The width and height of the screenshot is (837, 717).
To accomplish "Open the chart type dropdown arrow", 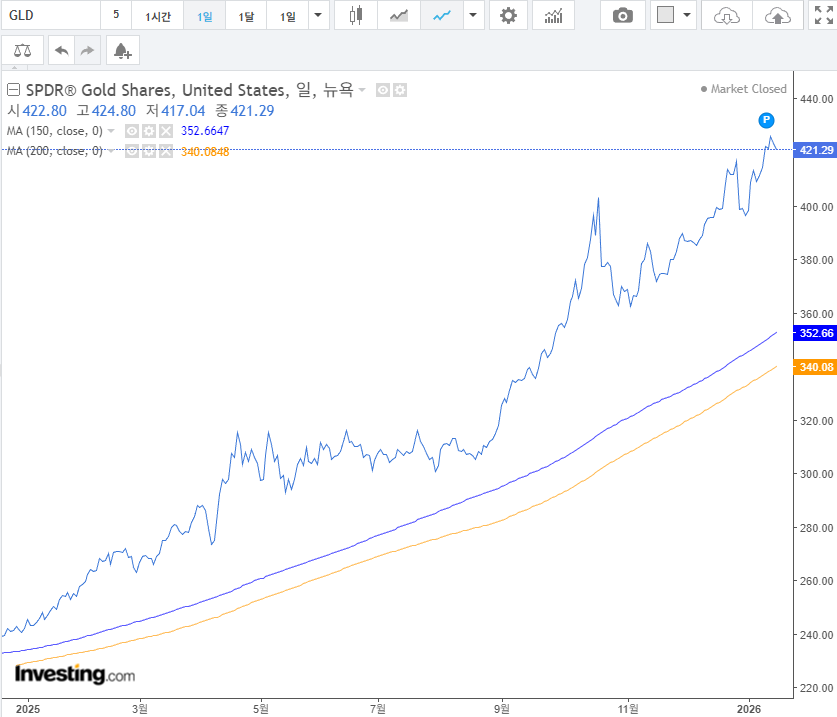I will point(473,15).
